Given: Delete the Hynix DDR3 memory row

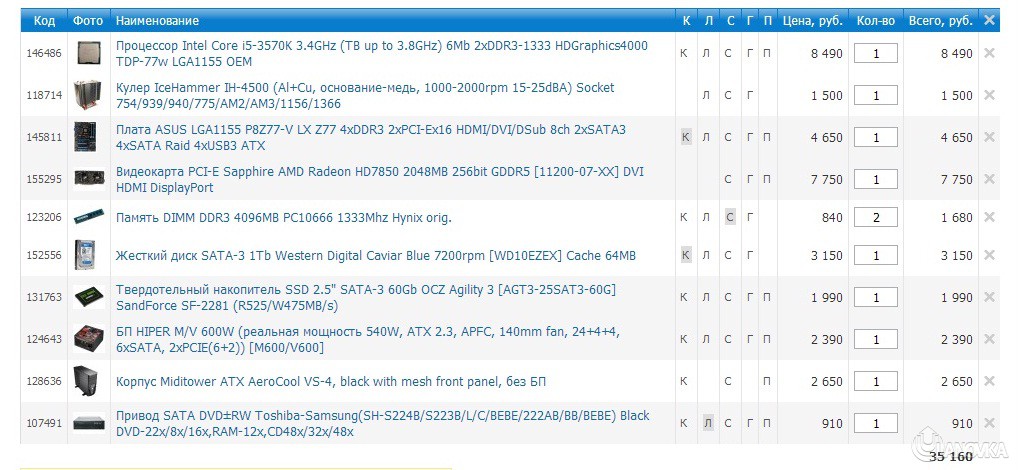Looking at the screenshot, I should coord(989,217).
